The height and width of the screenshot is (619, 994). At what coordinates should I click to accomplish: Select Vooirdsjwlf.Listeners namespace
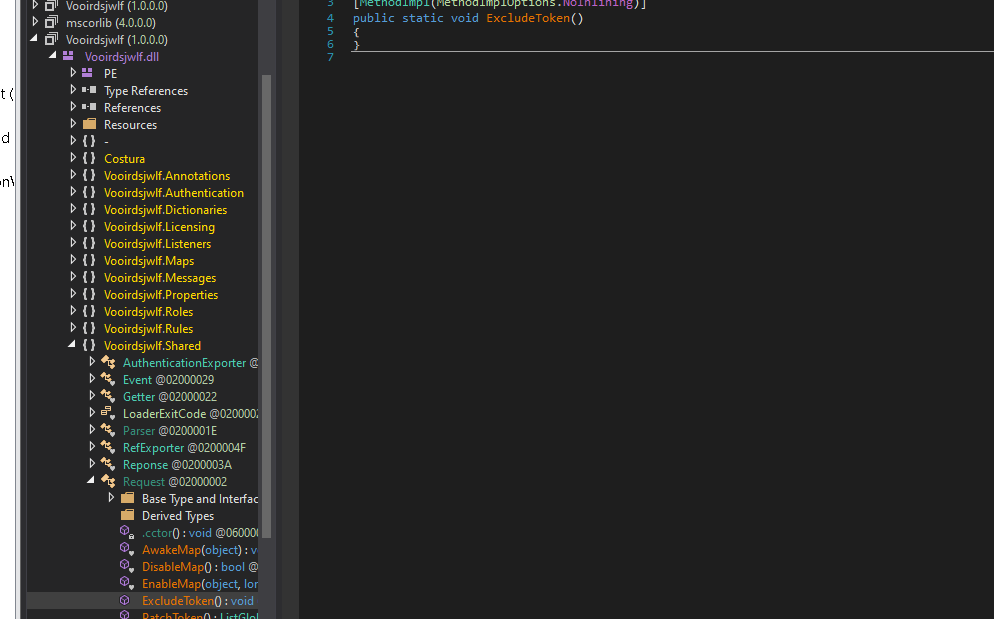(x=157, y=244)
